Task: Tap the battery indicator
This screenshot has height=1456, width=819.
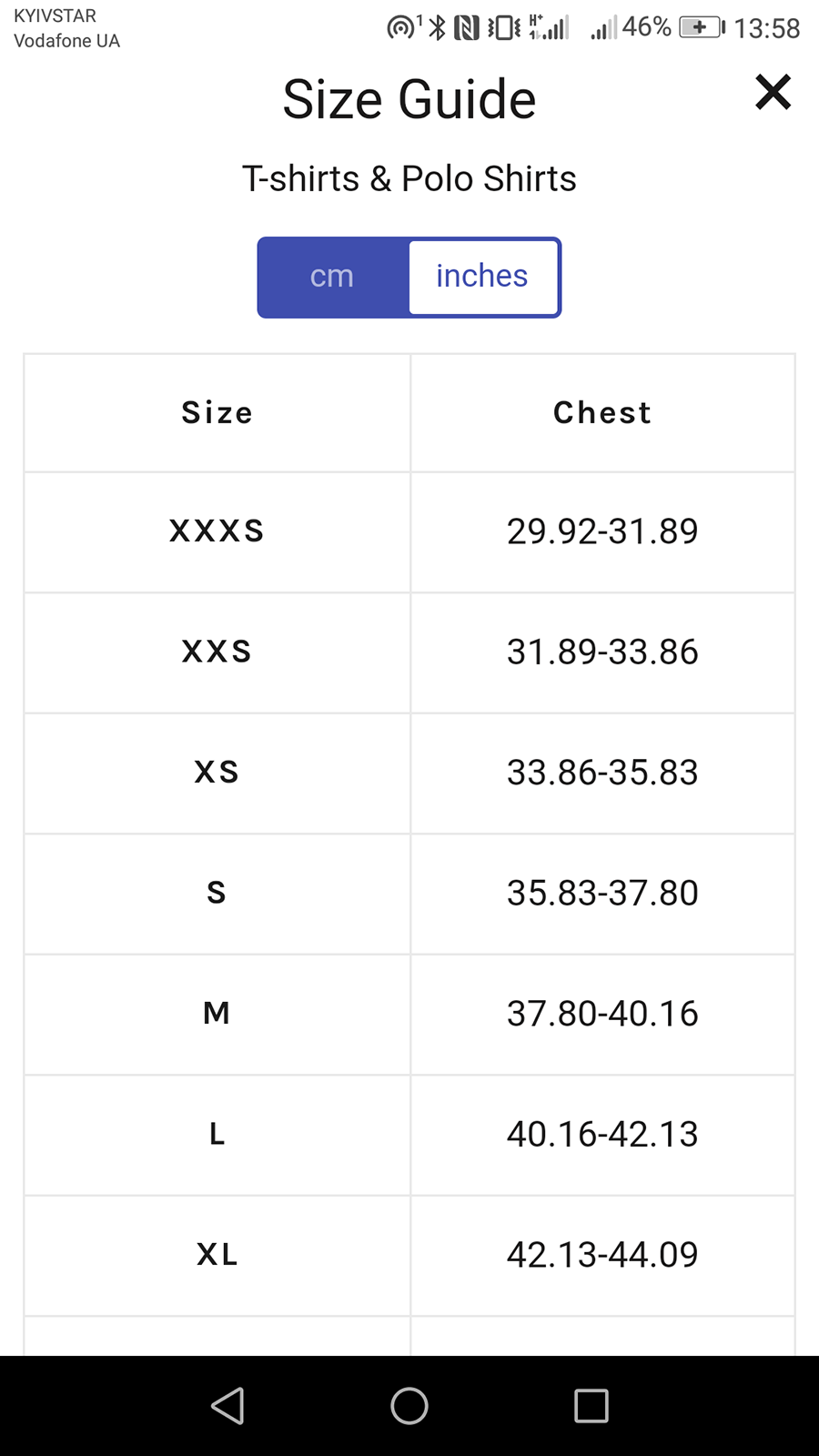Action: [x=701, y=26]
